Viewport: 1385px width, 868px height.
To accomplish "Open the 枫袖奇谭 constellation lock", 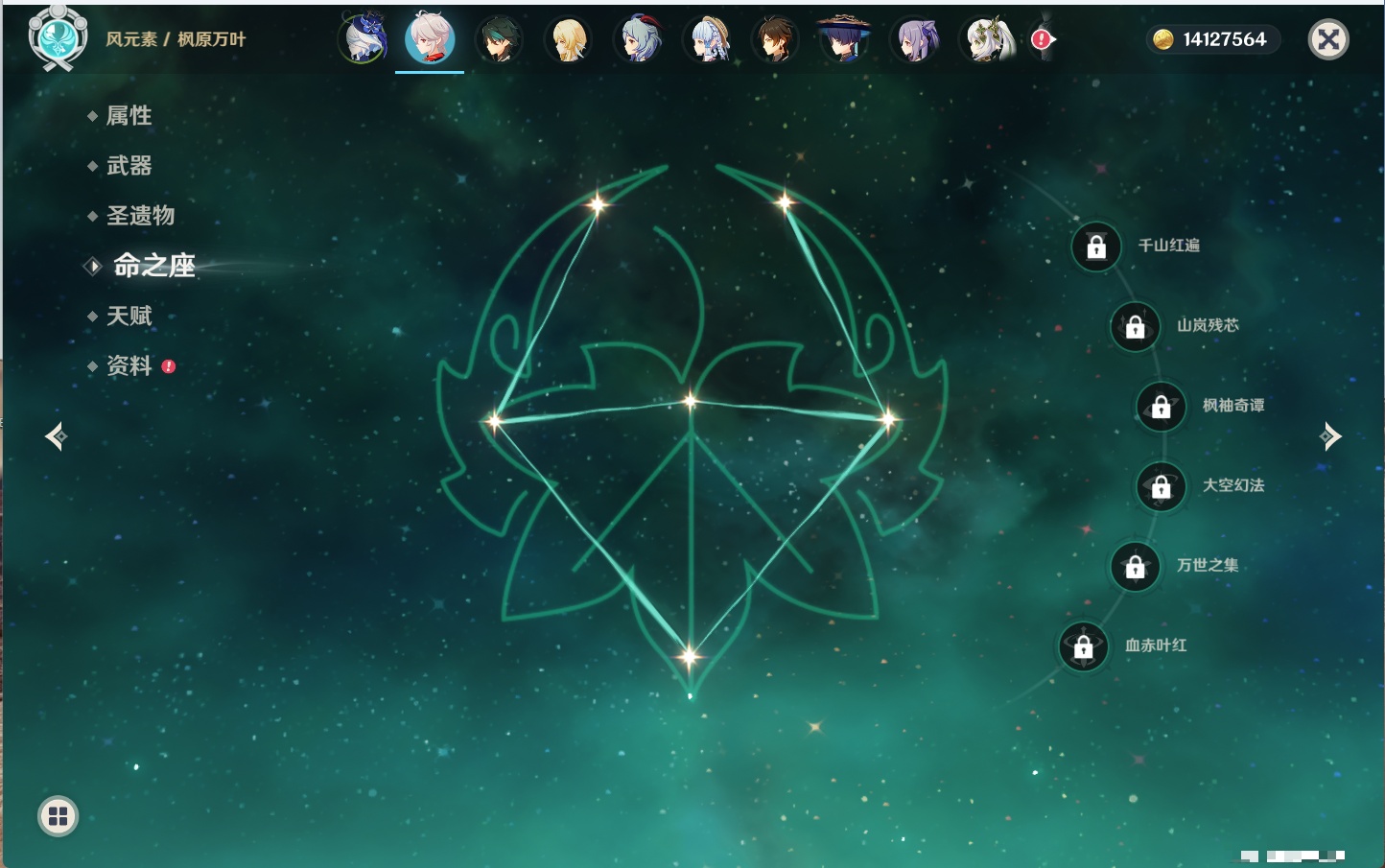I will pyautogui.click(x=1162, y=406).
